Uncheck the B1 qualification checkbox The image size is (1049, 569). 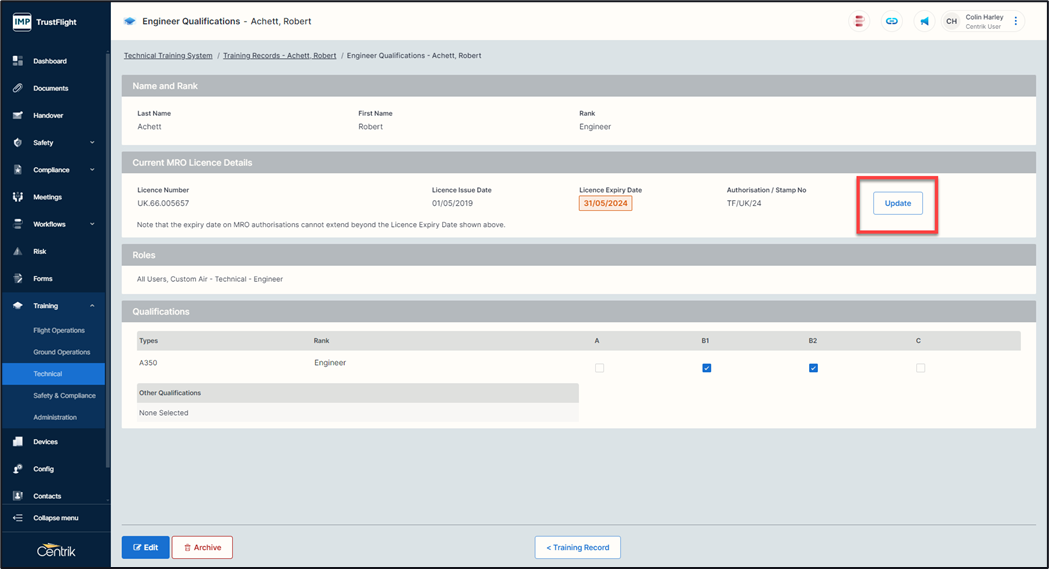[706, 368]
